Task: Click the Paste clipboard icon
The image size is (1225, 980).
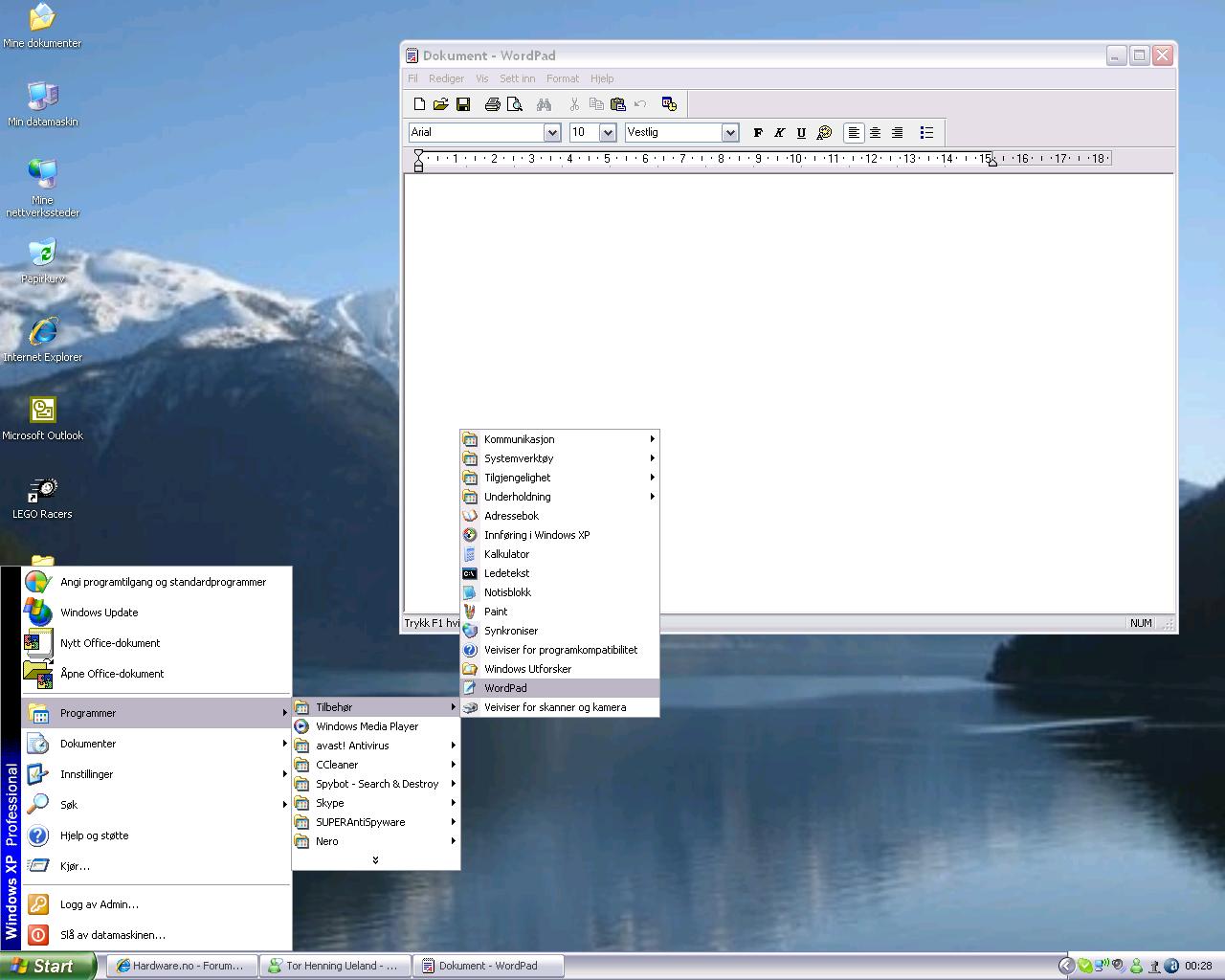Action: (x=617, y=104)
